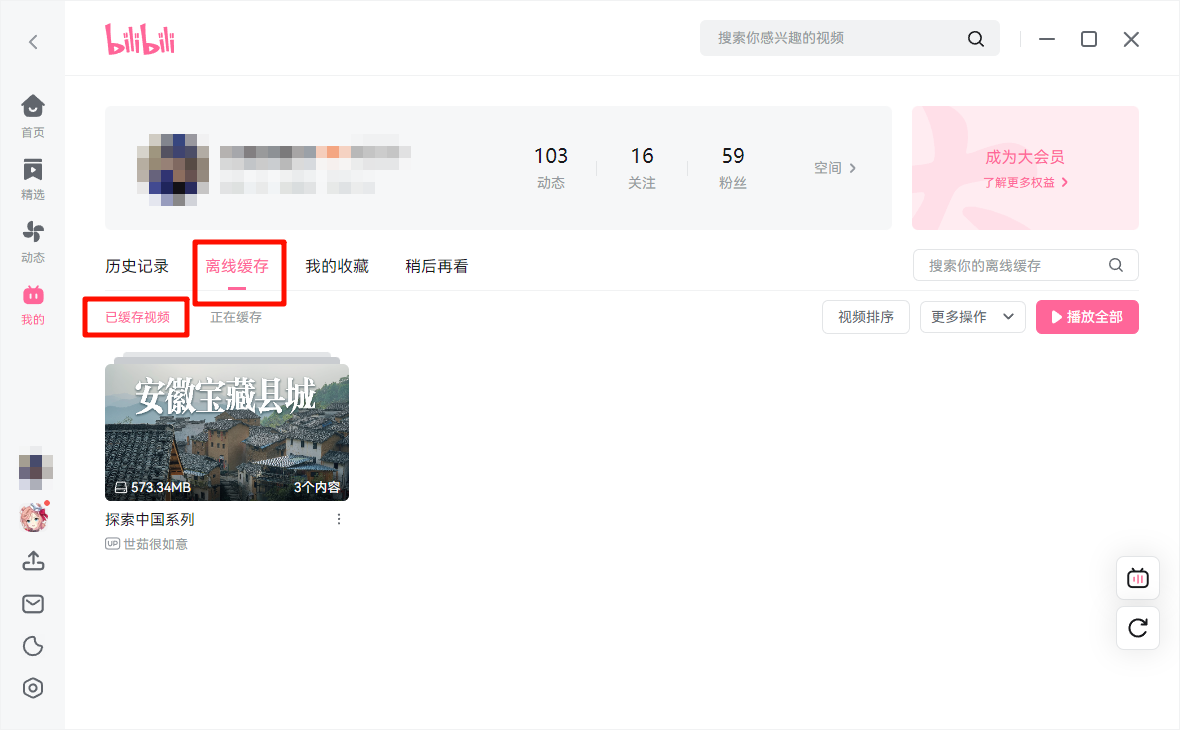Screen dimensions: 1180x730
Task: Maximize the bilibili window
Action: tap(1088, 39)
